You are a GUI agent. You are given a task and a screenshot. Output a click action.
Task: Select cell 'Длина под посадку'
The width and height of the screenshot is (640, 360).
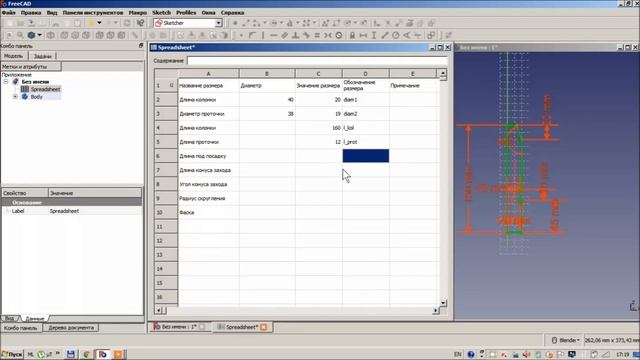tap(209, 156)
